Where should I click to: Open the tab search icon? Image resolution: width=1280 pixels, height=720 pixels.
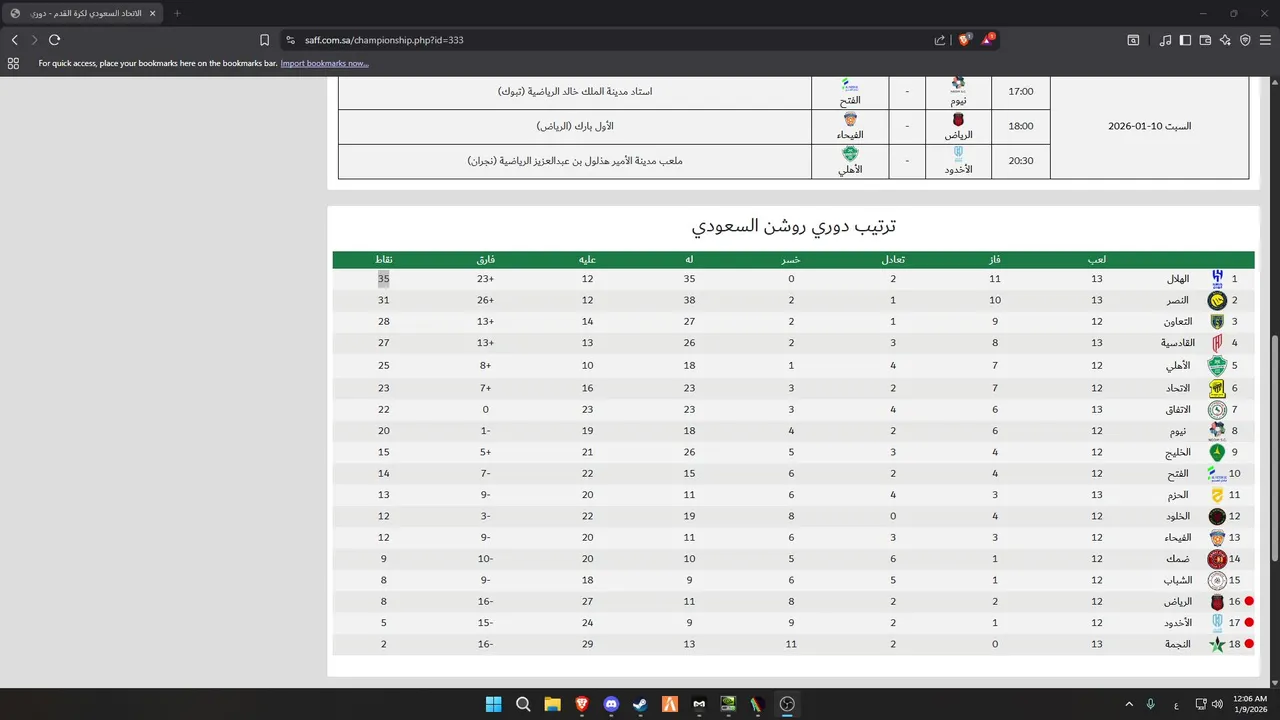(x=1133, y=40)
